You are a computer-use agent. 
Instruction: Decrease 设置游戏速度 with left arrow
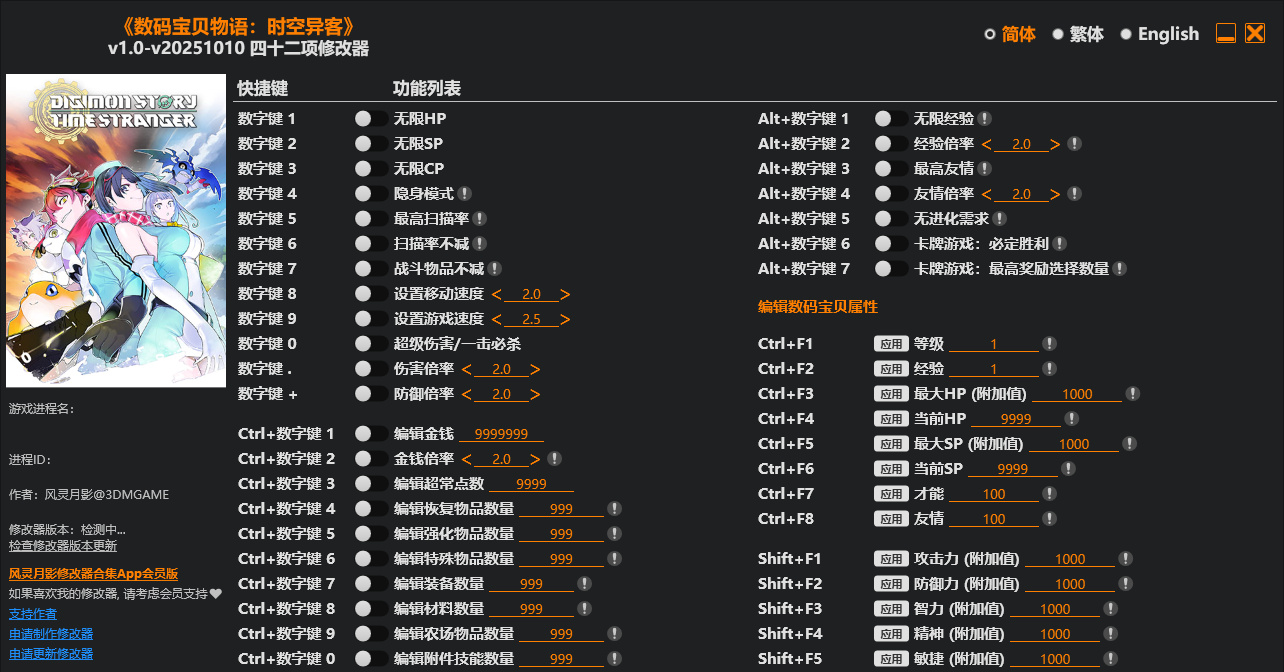point(496,319)
